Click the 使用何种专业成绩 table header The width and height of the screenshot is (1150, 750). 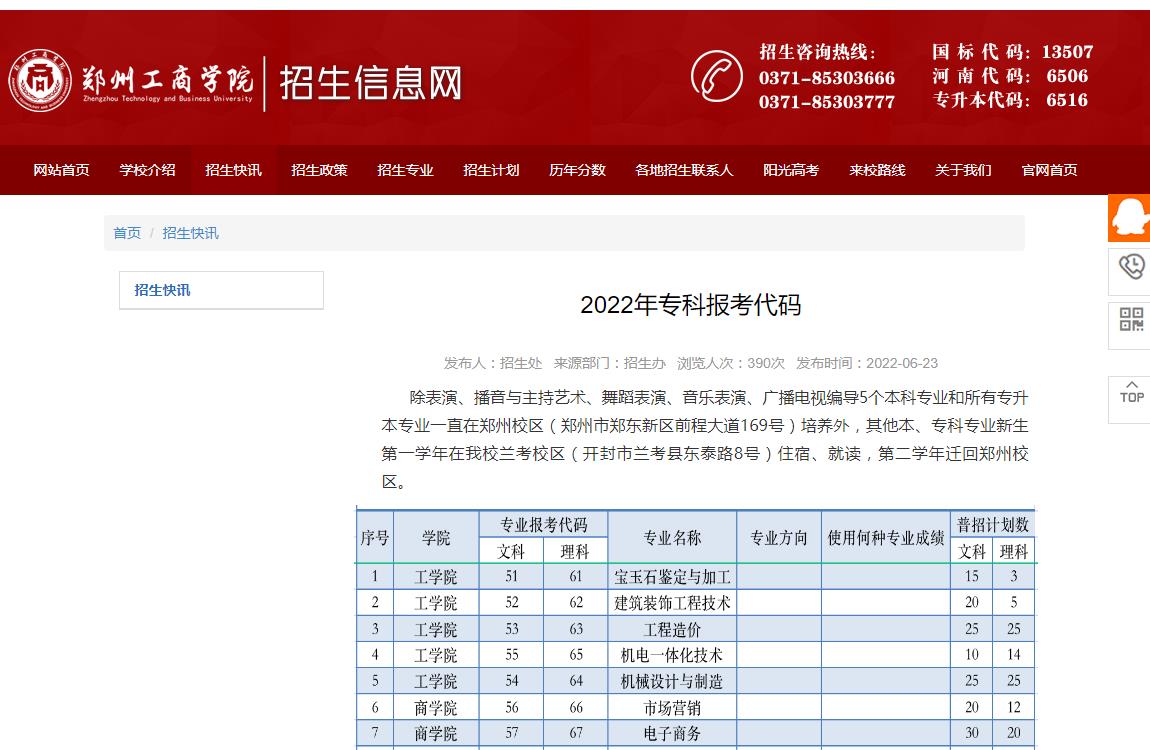point(885,538)
